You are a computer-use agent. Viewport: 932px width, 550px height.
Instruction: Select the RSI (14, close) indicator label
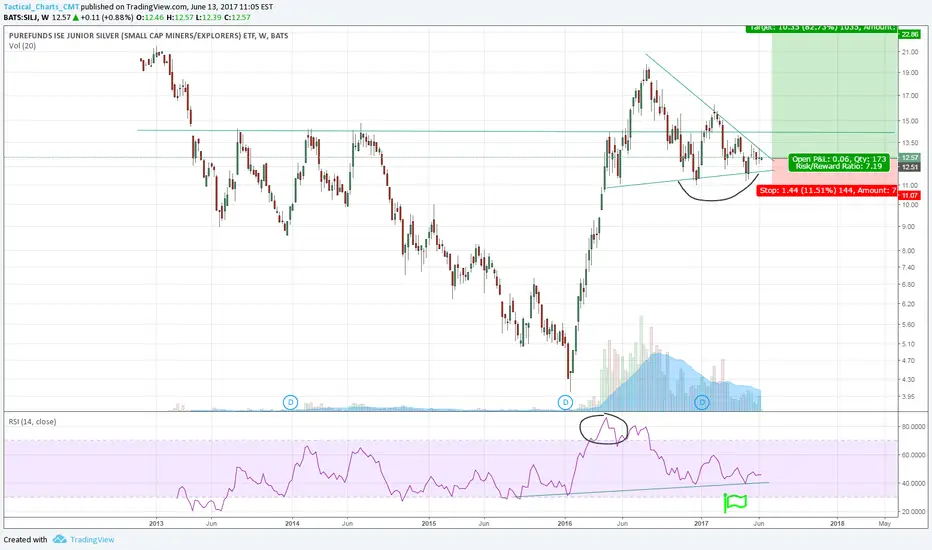tap(32, 422)
